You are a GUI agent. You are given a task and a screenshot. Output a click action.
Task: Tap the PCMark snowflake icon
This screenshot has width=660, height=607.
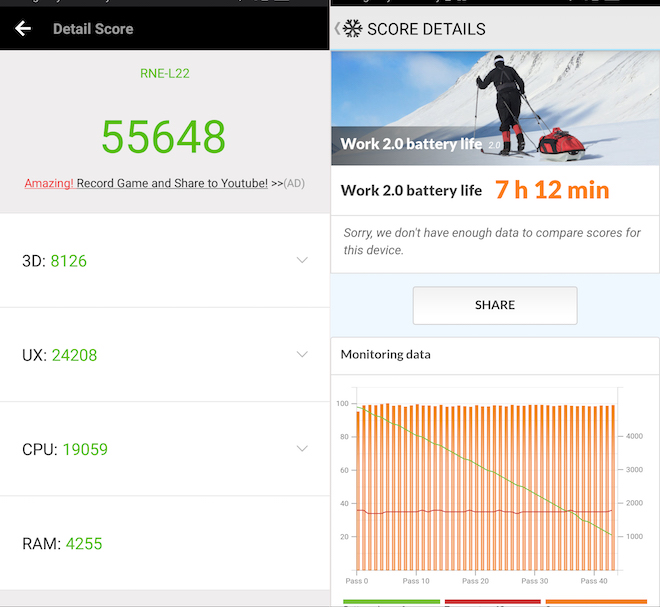pyautogui.click(x=353, y=29)
